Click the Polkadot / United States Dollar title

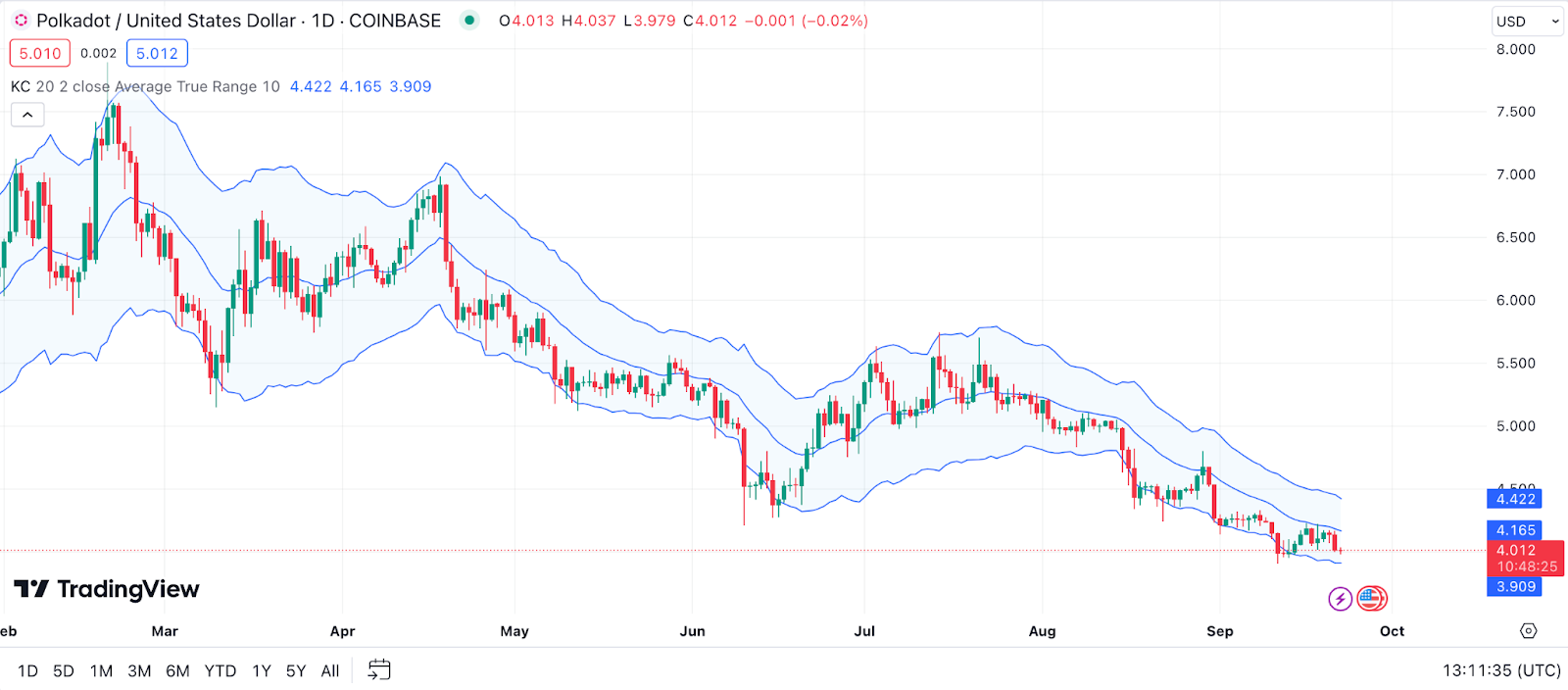tap(166, 21)
